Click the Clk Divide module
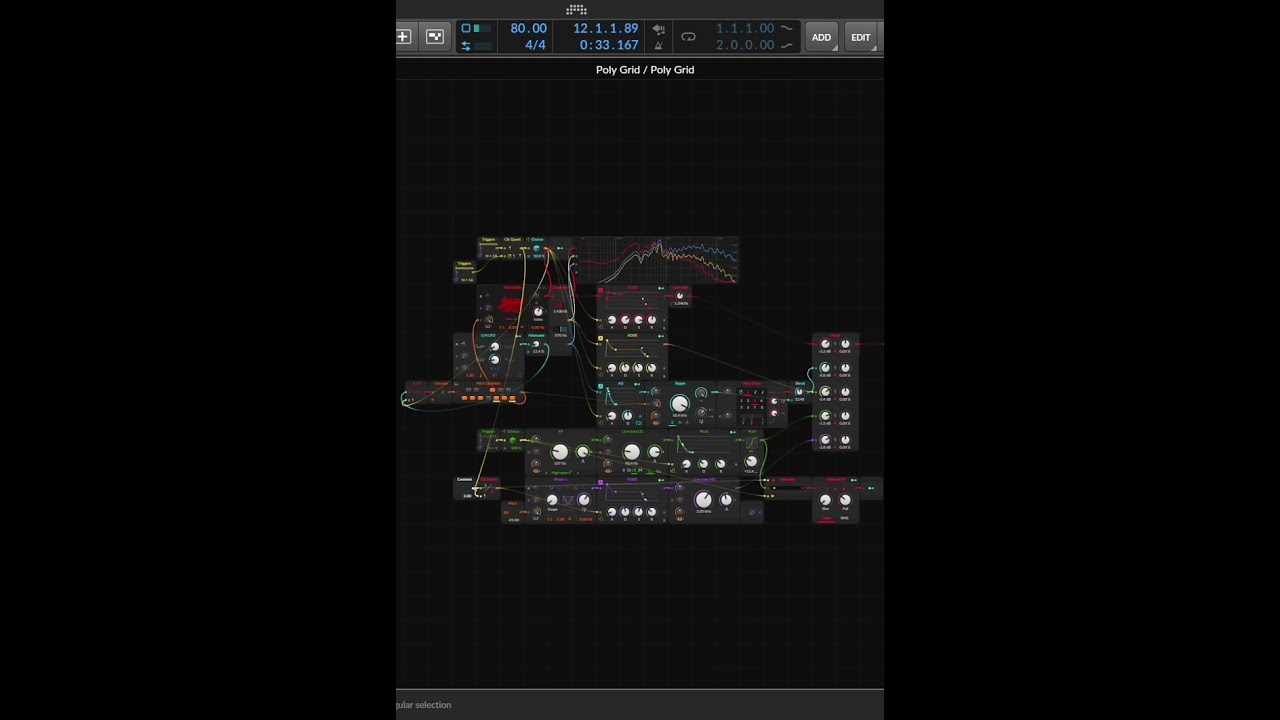 click(x=490, y=488)
